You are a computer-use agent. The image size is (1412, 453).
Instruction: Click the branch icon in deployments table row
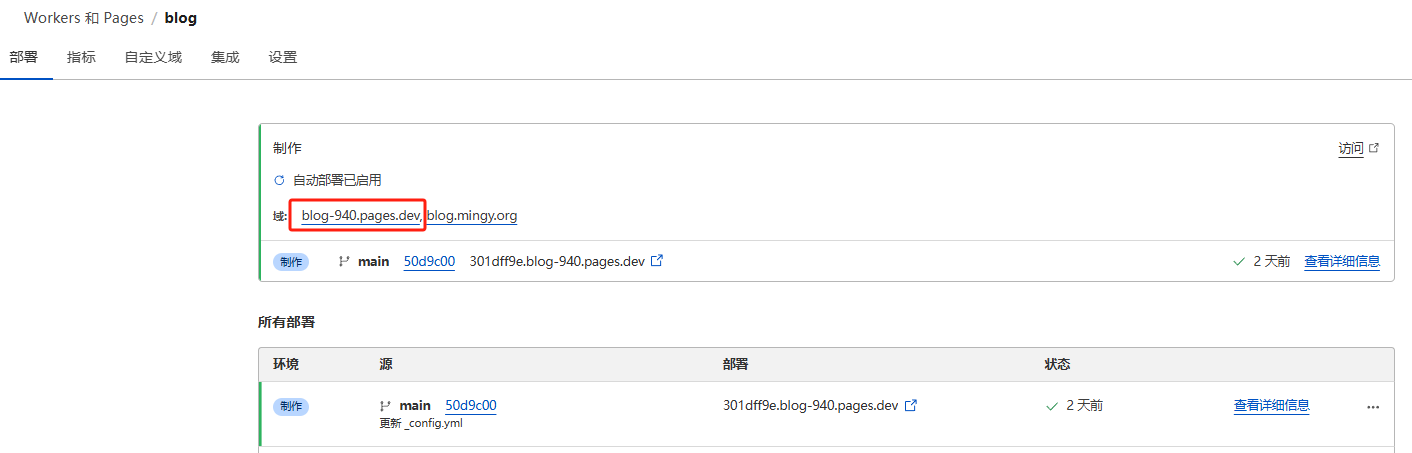tap(385, 406)
